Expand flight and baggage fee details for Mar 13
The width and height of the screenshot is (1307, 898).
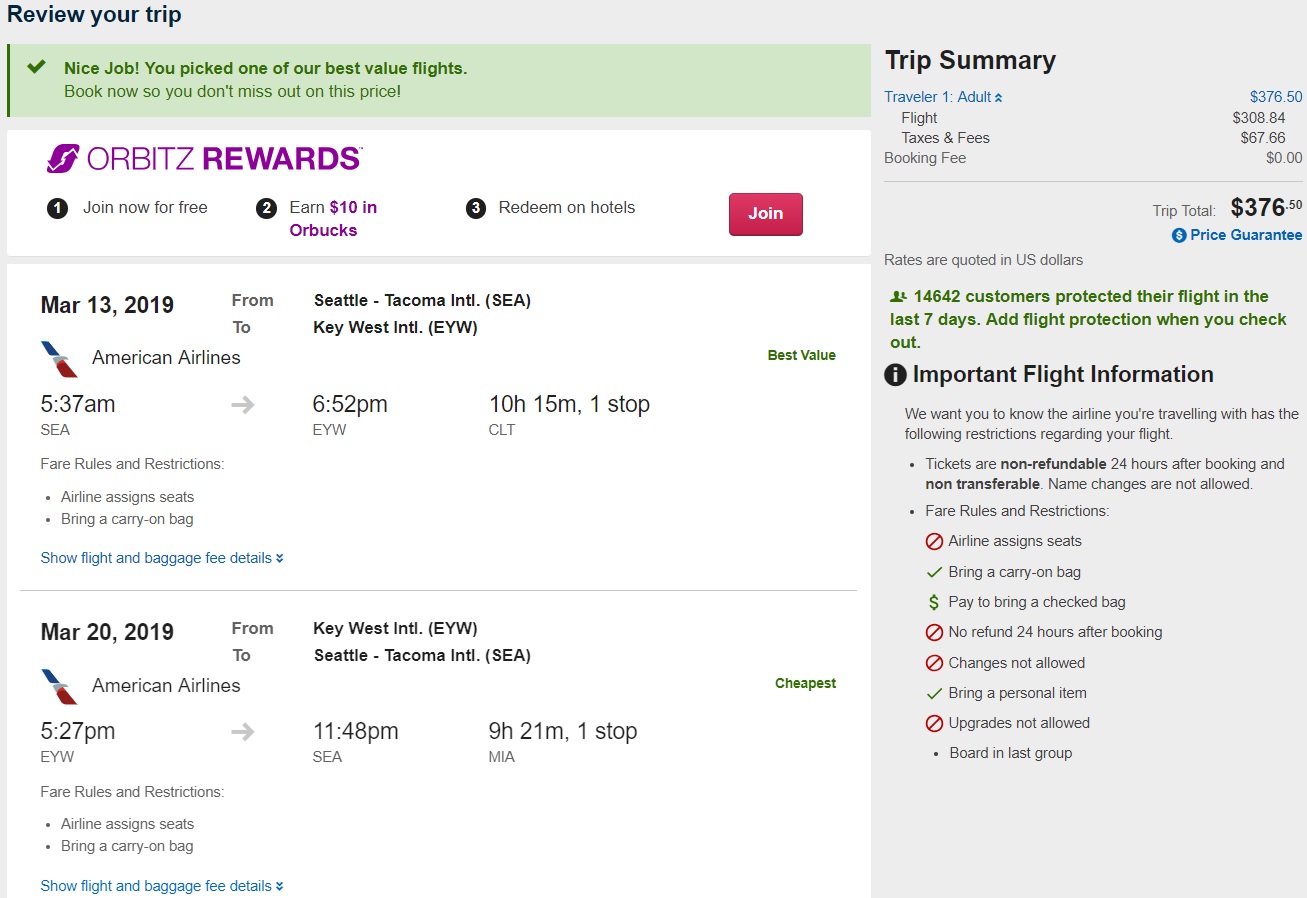click(162, 558)
